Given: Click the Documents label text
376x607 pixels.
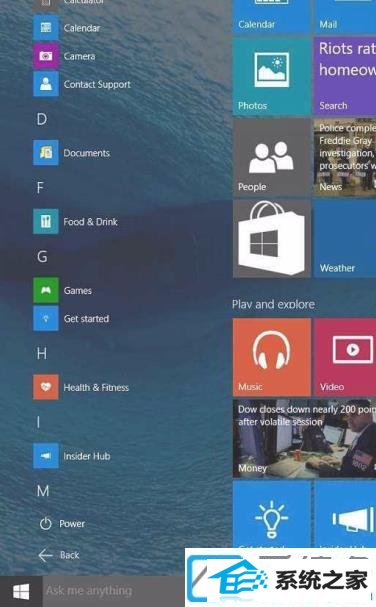Looking at the screenshot, I should 87,153.
